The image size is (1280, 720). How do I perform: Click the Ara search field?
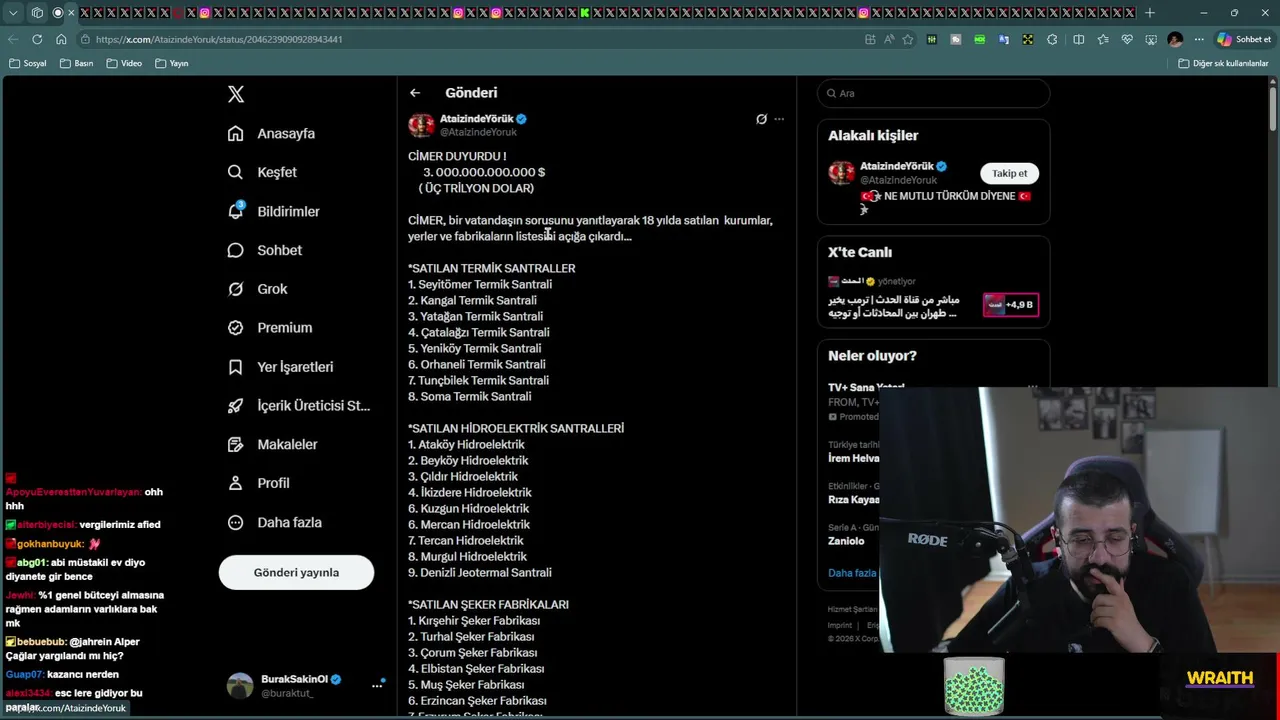(x=933, y=93)
